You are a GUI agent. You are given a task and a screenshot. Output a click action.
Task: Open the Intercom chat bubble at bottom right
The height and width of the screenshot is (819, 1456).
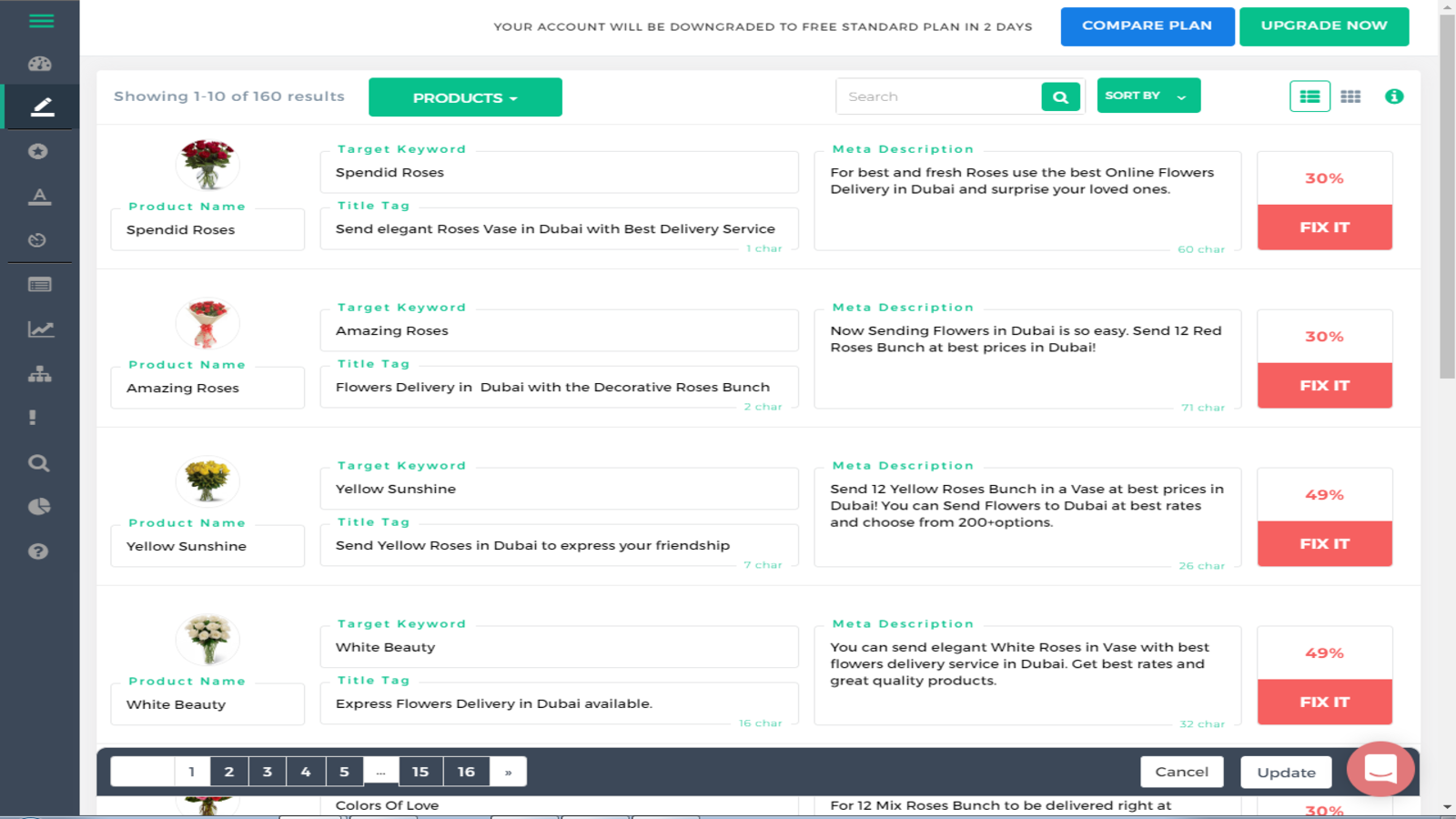point(1380,769)
